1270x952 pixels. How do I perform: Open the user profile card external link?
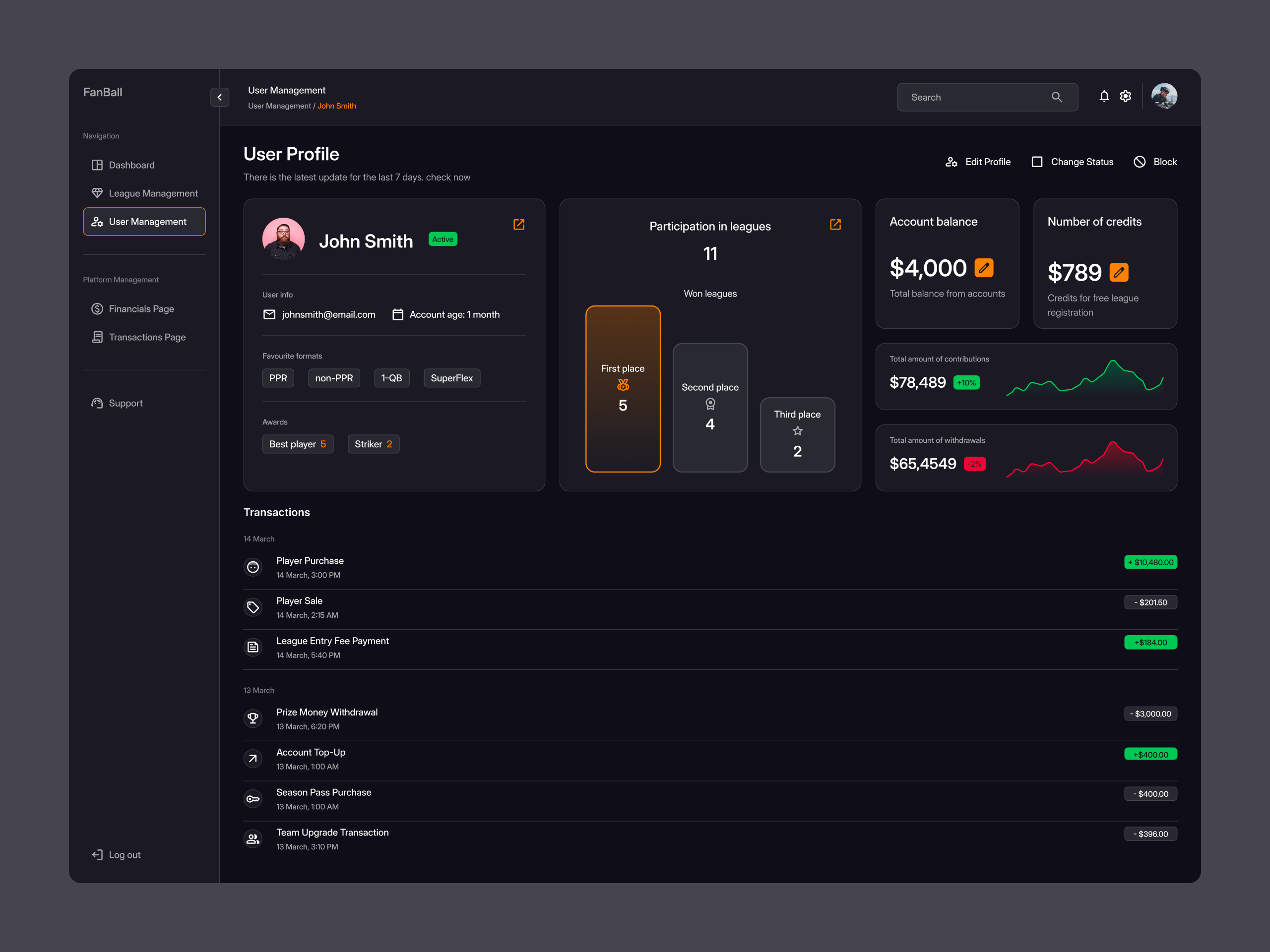(x=518, y=225)
